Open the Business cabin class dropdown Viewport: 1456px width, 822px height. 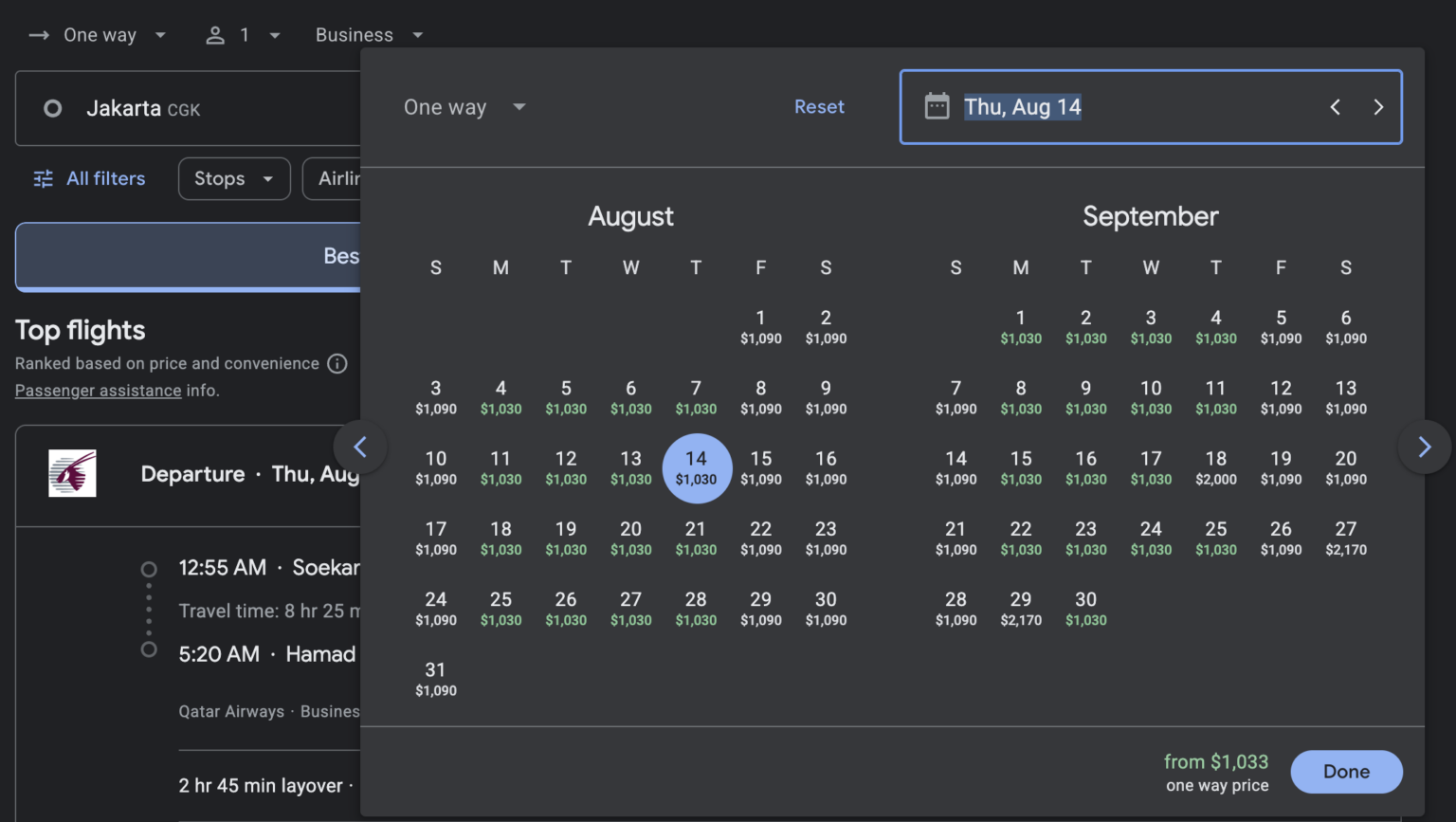coord(369,35)
